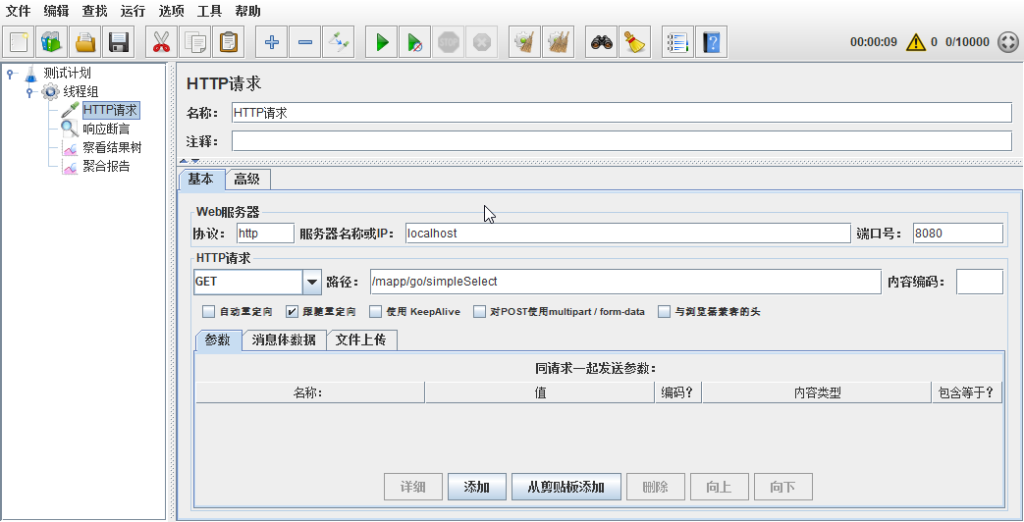Click the yellow warning triangle error indicator

915,42
